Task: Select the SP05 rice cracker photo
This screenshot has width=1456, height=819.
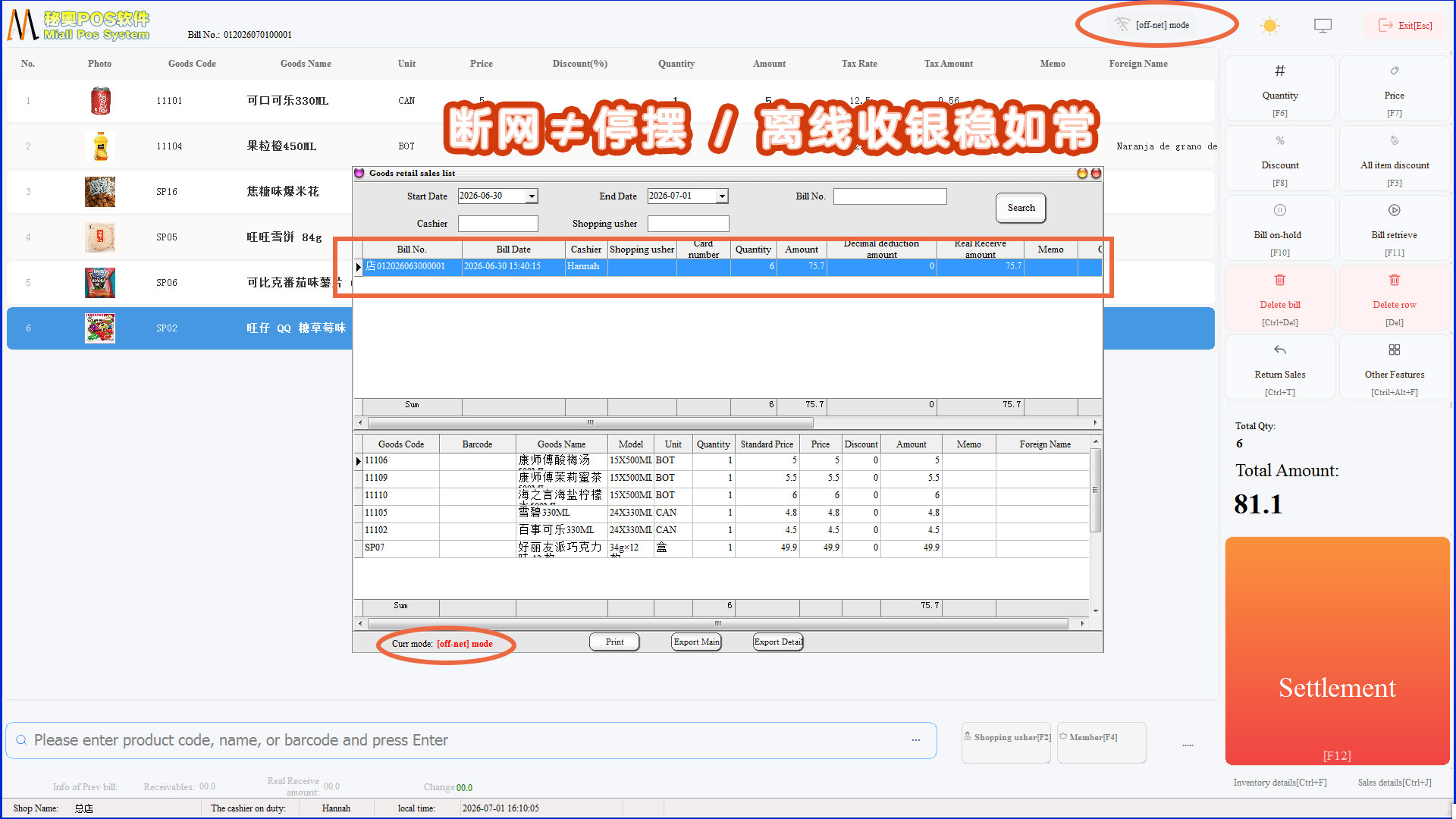Action: click(100, 237)
